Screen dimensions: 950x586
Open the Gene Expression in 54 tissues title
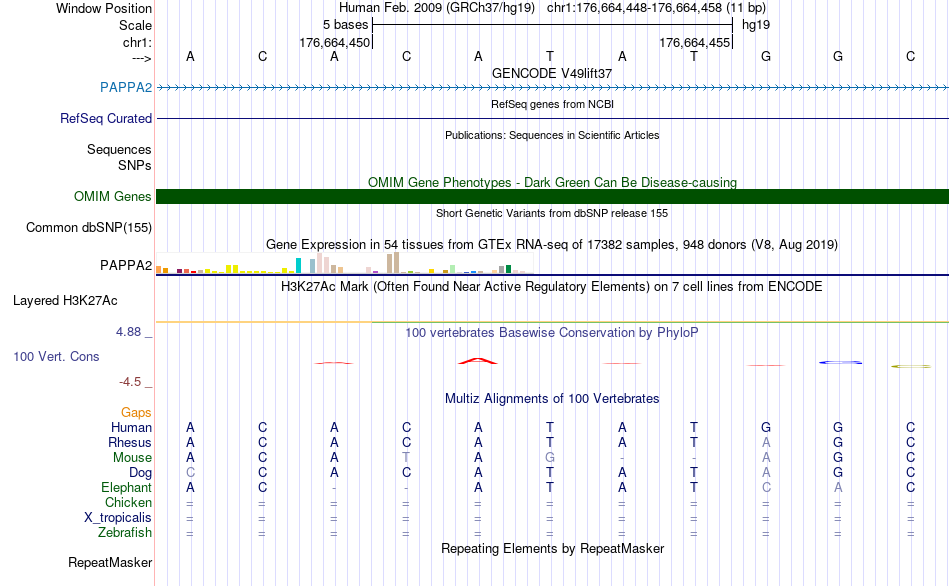[x=552, y=245]
